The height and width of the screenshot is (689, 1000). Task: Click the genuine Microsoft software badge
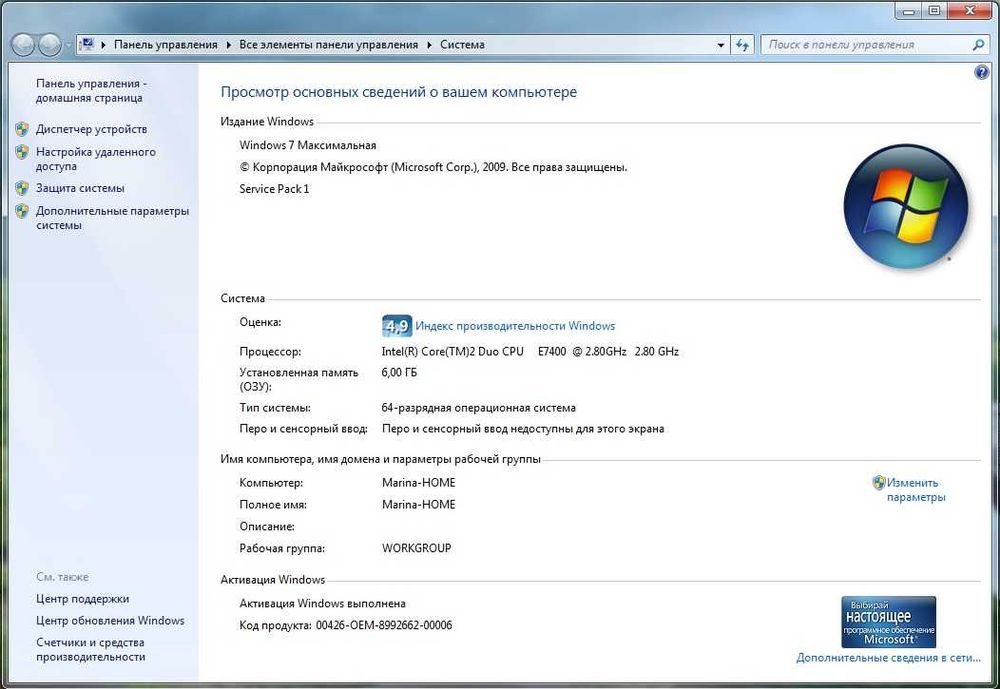coord(888,621)
